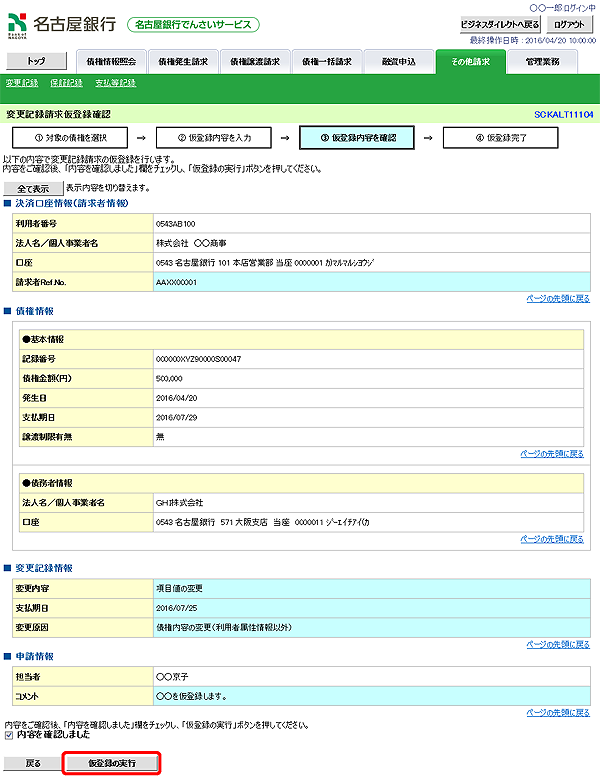Viewport: 600px width, 779px height.
Task: Open the 融資申込 tab
Action: click(x=399, y=62)
